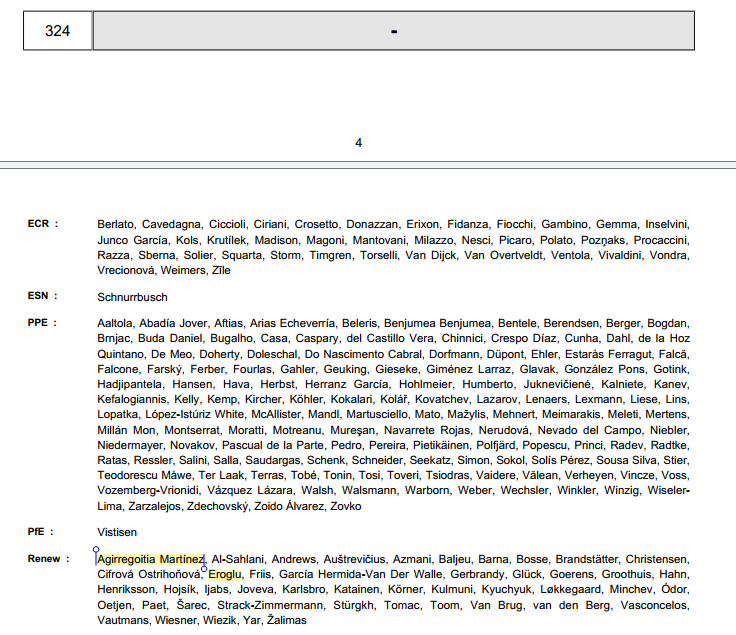Click the name Solís Pérez
This screenshot has width=736, height=635.
point(560,460)
